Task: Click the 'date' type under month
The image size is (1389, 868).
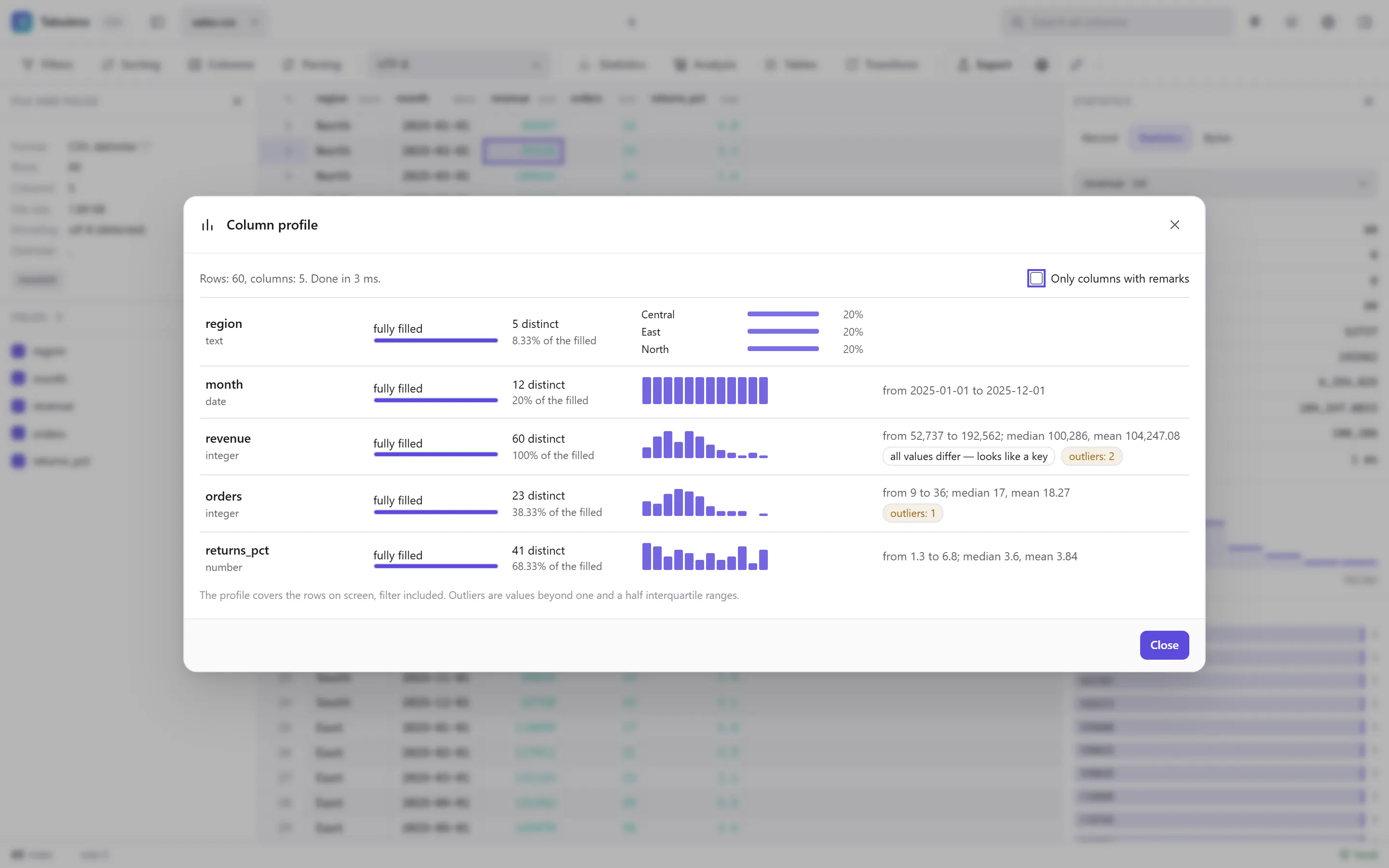Action: coord(216,401)
